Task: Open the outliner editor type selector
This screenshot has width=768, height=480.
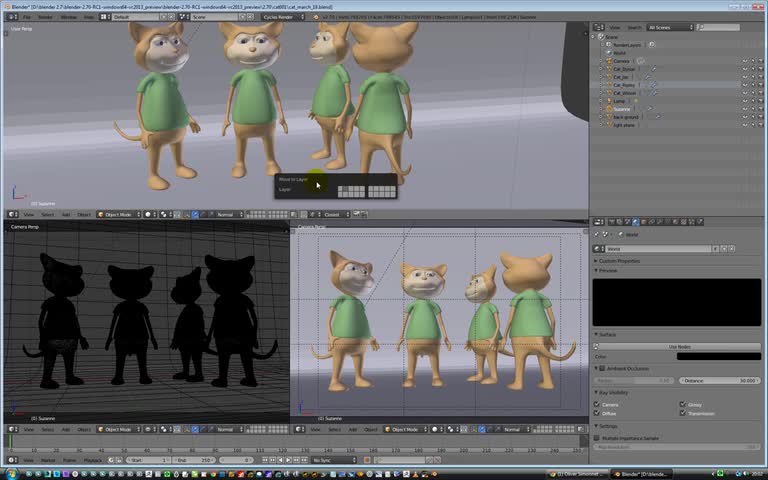Action: point(599,27)
